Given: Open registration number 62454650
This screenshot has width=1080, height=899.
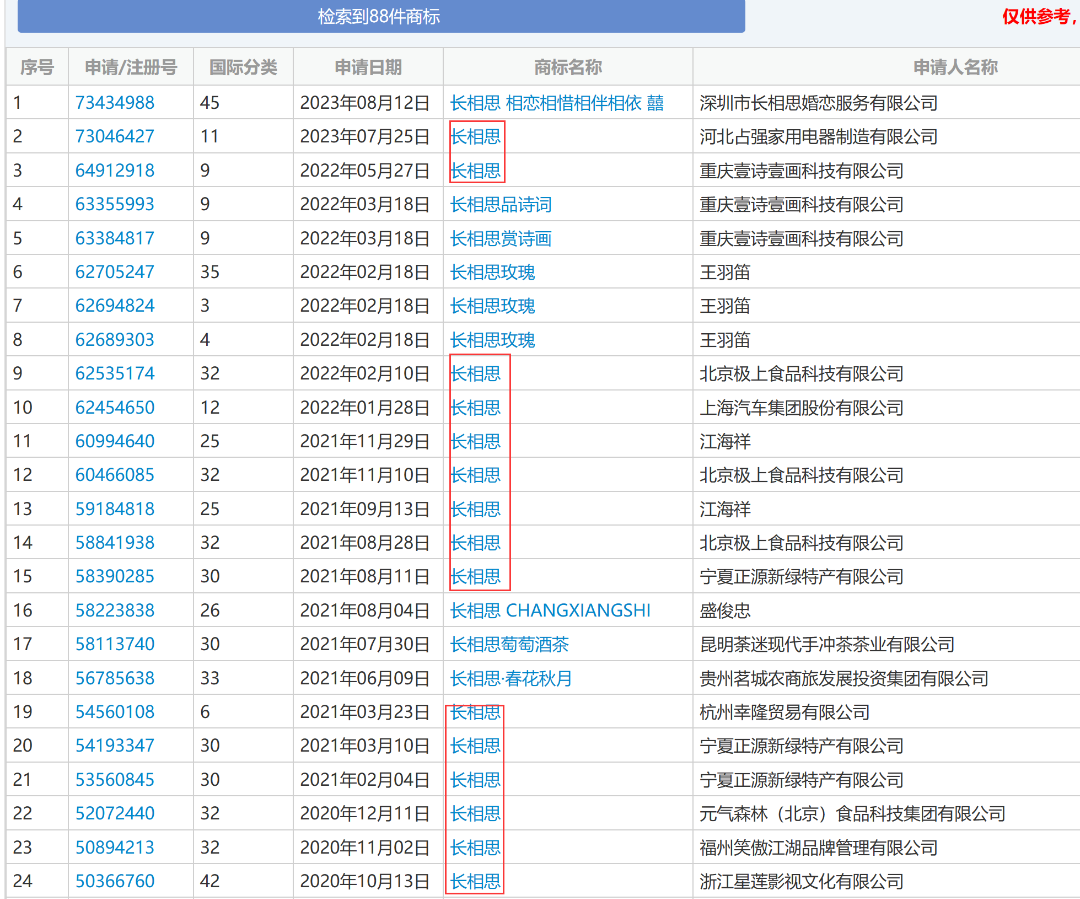Looking at the screenshot, I should click(x=114, y=407).
